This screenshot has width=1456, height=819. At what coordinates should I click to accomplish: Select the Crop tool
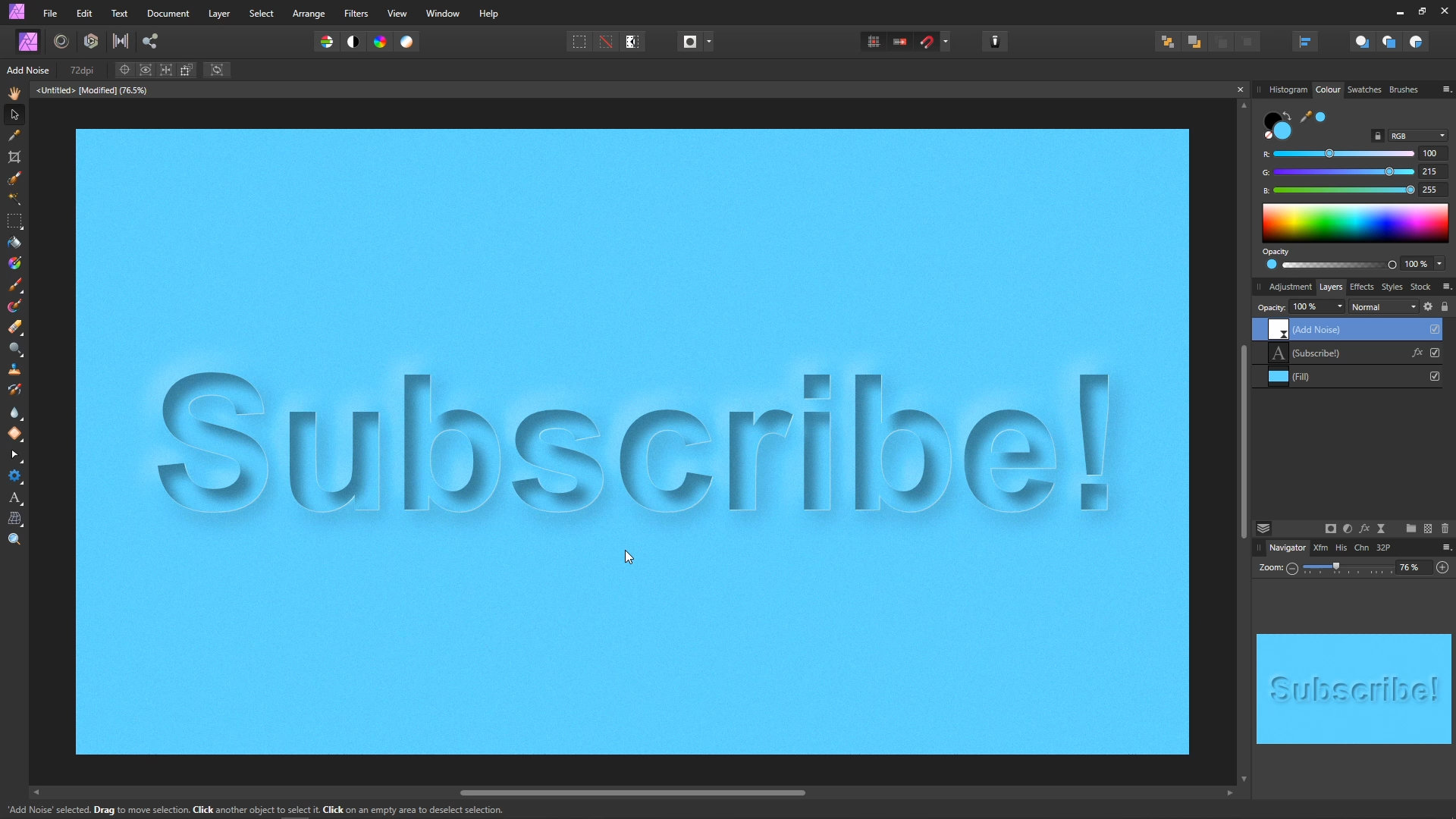[14, 157]
